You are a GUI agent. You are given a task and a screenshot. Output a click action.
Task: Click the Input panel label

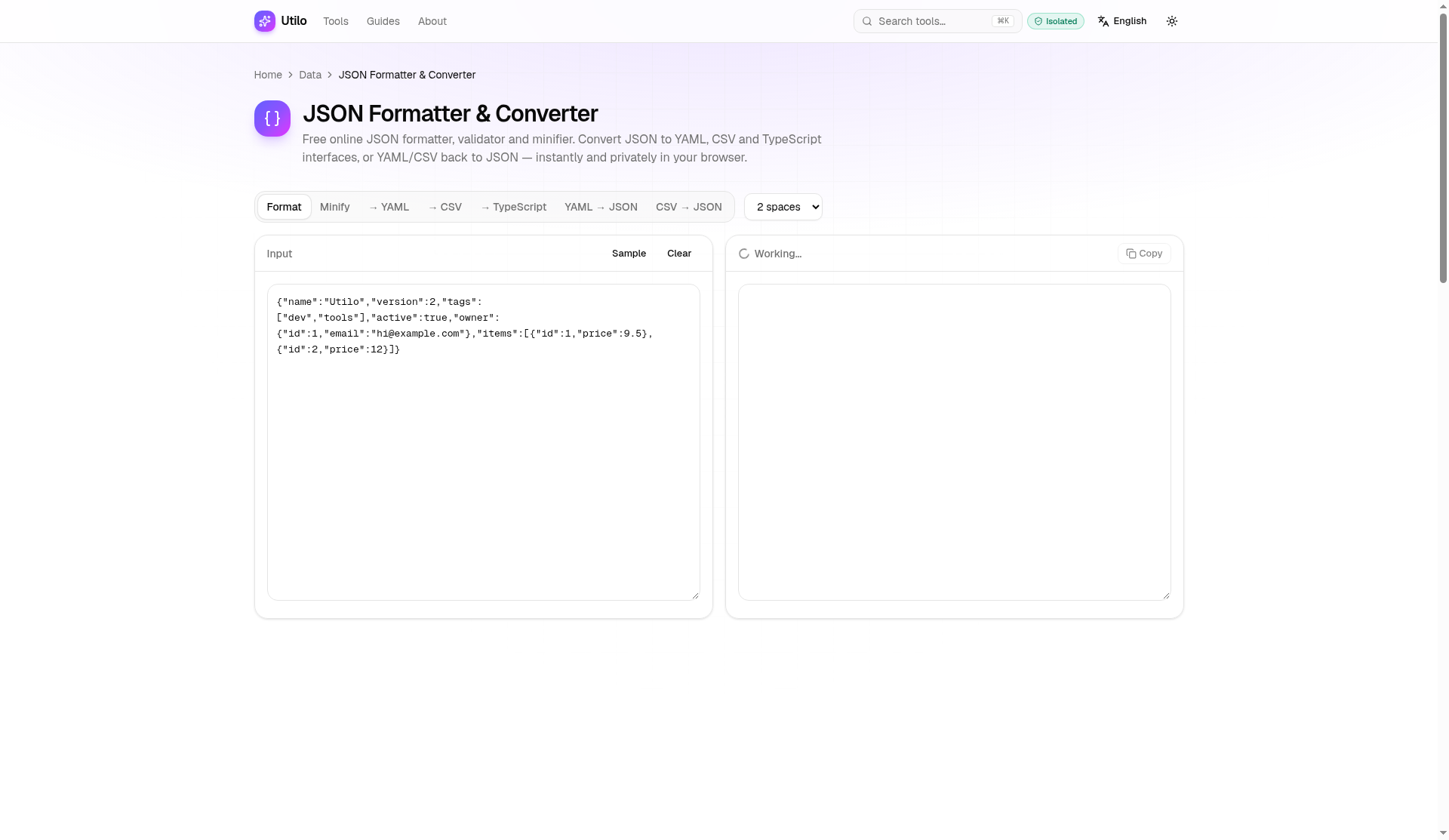pyautogui.click(x=279, y=254)
